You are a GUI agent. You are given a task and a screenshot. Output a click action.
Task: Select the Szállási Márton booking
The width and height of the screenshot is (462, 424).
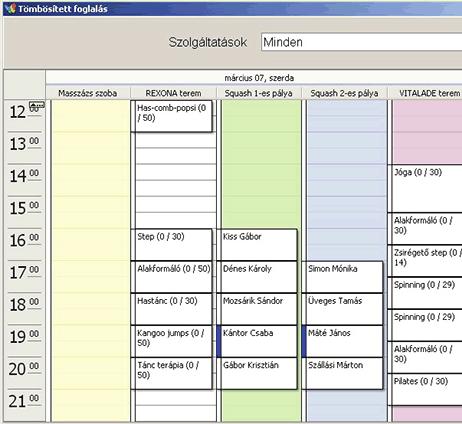(x=342, y=373)
